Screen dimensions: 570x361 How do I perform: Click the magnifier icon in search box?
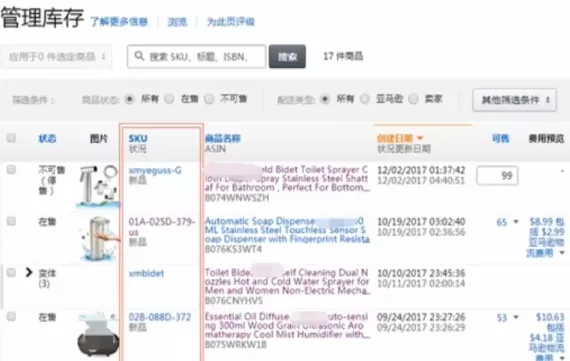(x=139, y=56)
